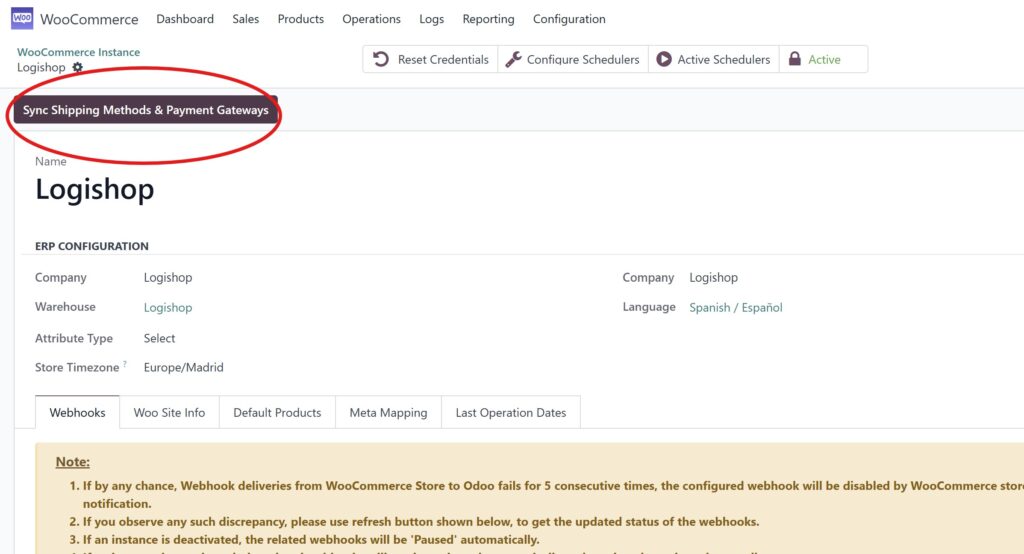Click the Europe/Madrid timezone value

(x=184, y=367)
